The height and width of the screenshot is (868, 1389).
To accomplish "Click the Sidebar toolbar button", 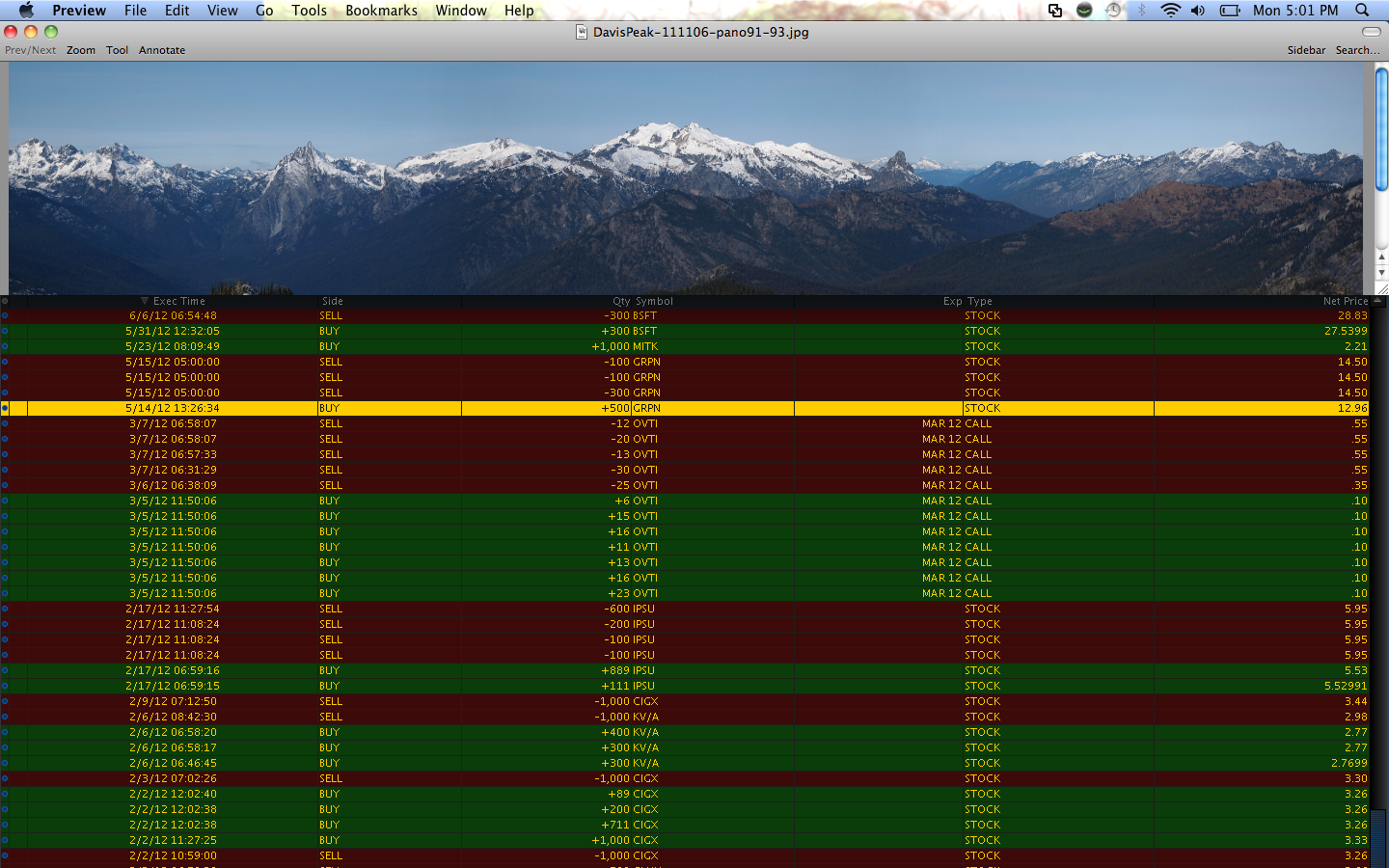I will pos(1306,50).
